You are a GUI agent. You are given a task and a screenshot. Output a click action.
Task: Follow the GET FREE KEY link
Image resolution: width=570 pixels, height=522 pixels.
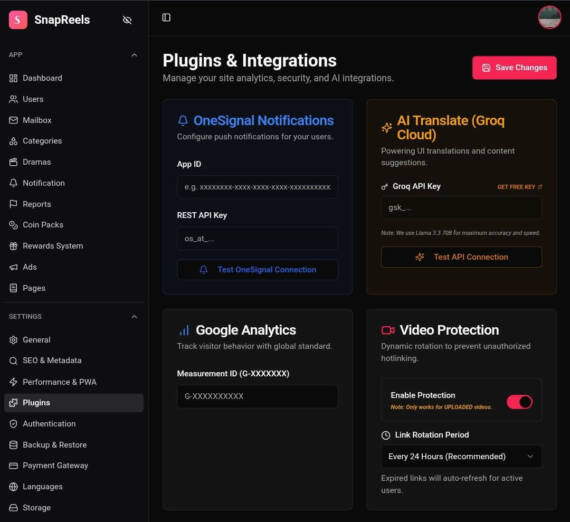pos(519,187)
